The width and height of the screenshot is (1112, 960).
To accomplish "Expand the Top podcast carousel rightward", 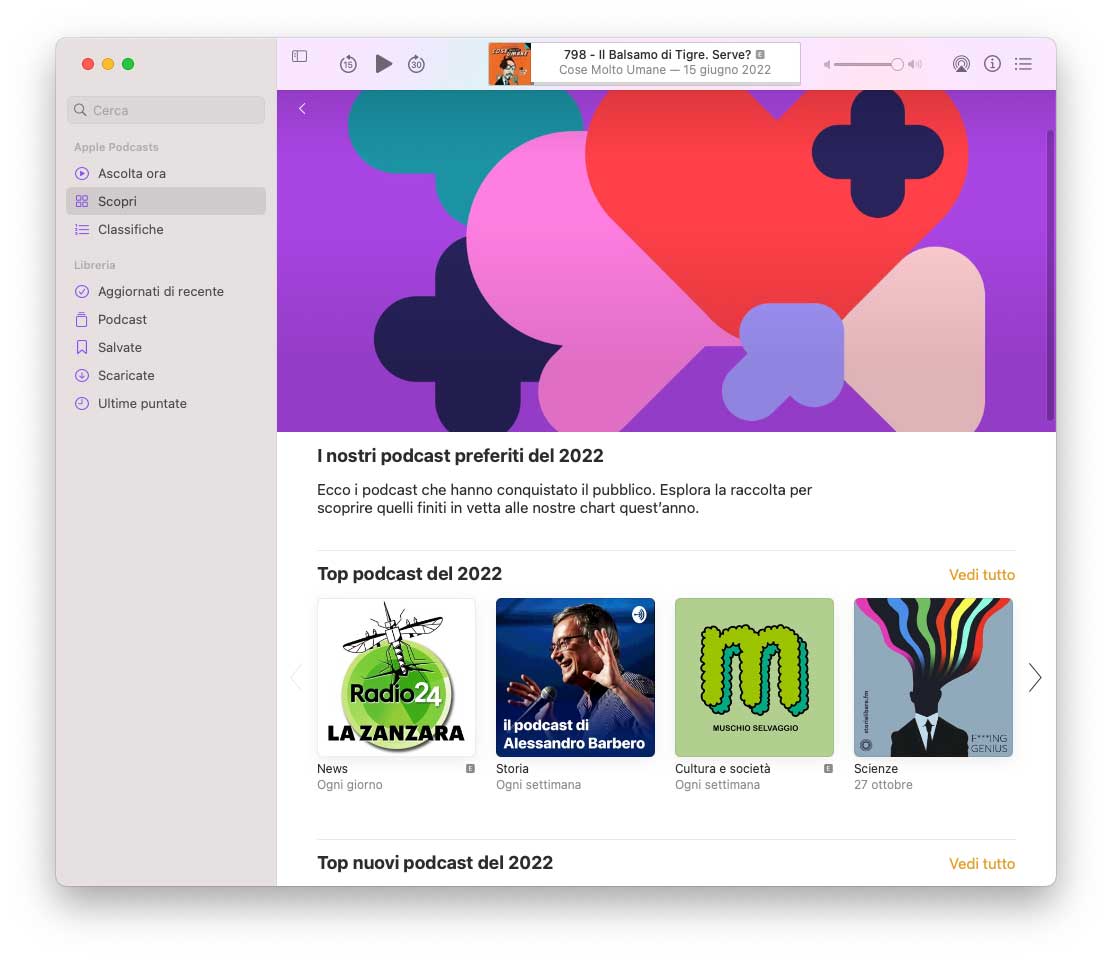I will [x=1035, y=677].
